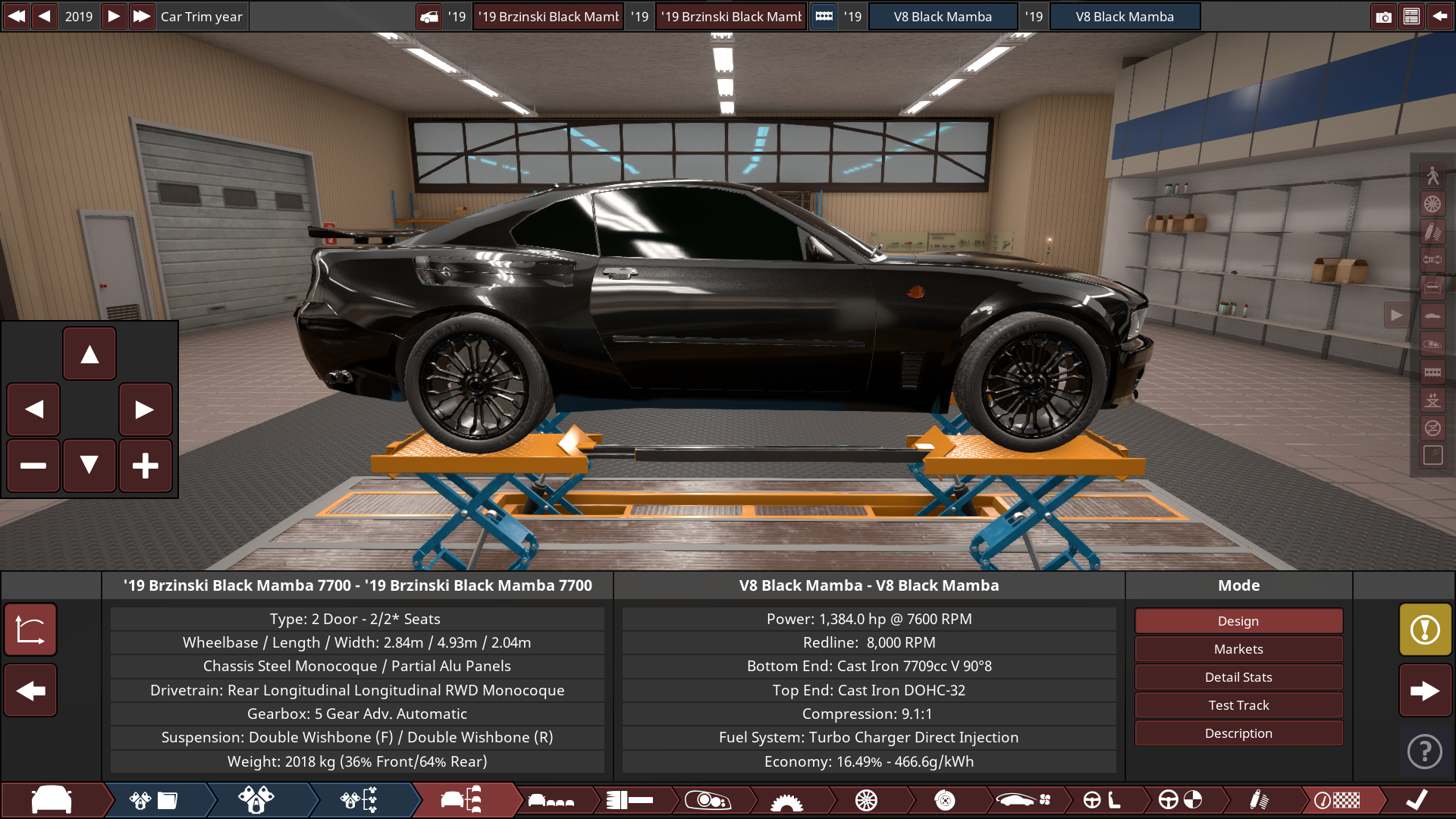Viewport: 1456px width, 819px height.
Task: Open wheels and tires tab
Action: pyautogui.click(x=866, y=800)
